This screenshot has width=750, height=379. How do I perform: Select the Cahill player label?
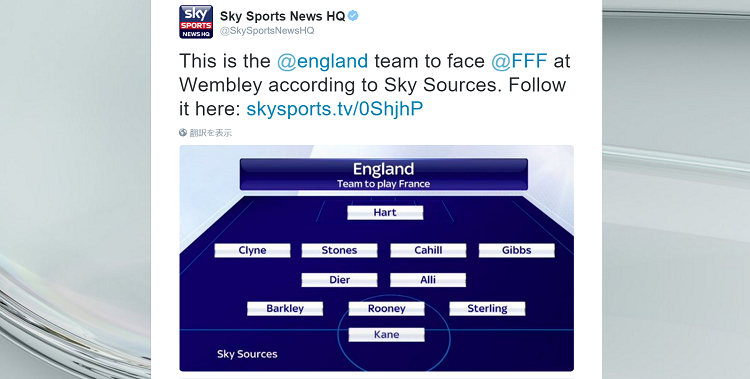click(428, 250)
